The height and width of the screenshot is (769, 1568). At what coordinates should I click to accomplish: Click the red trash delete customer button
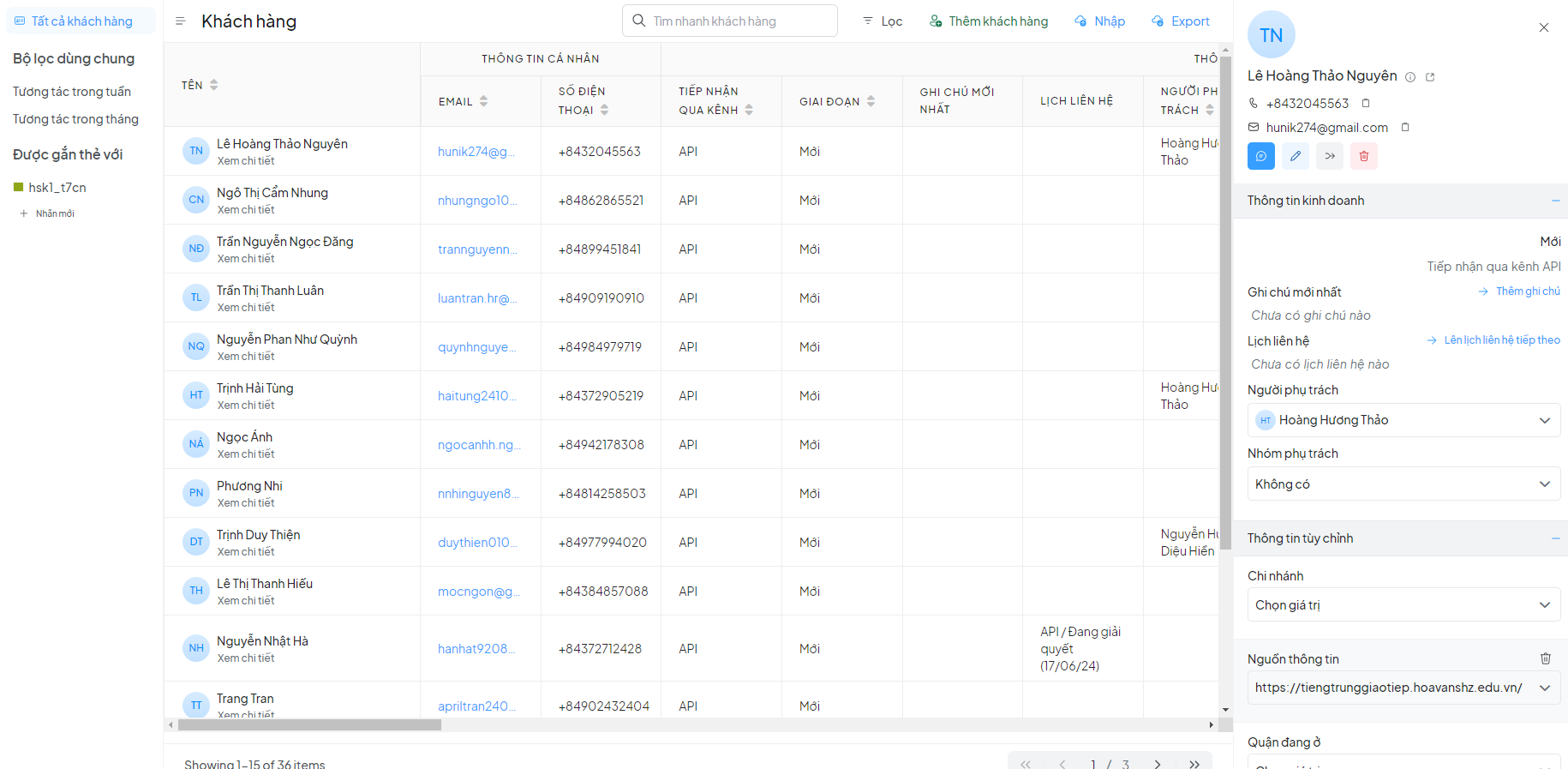1363,156
